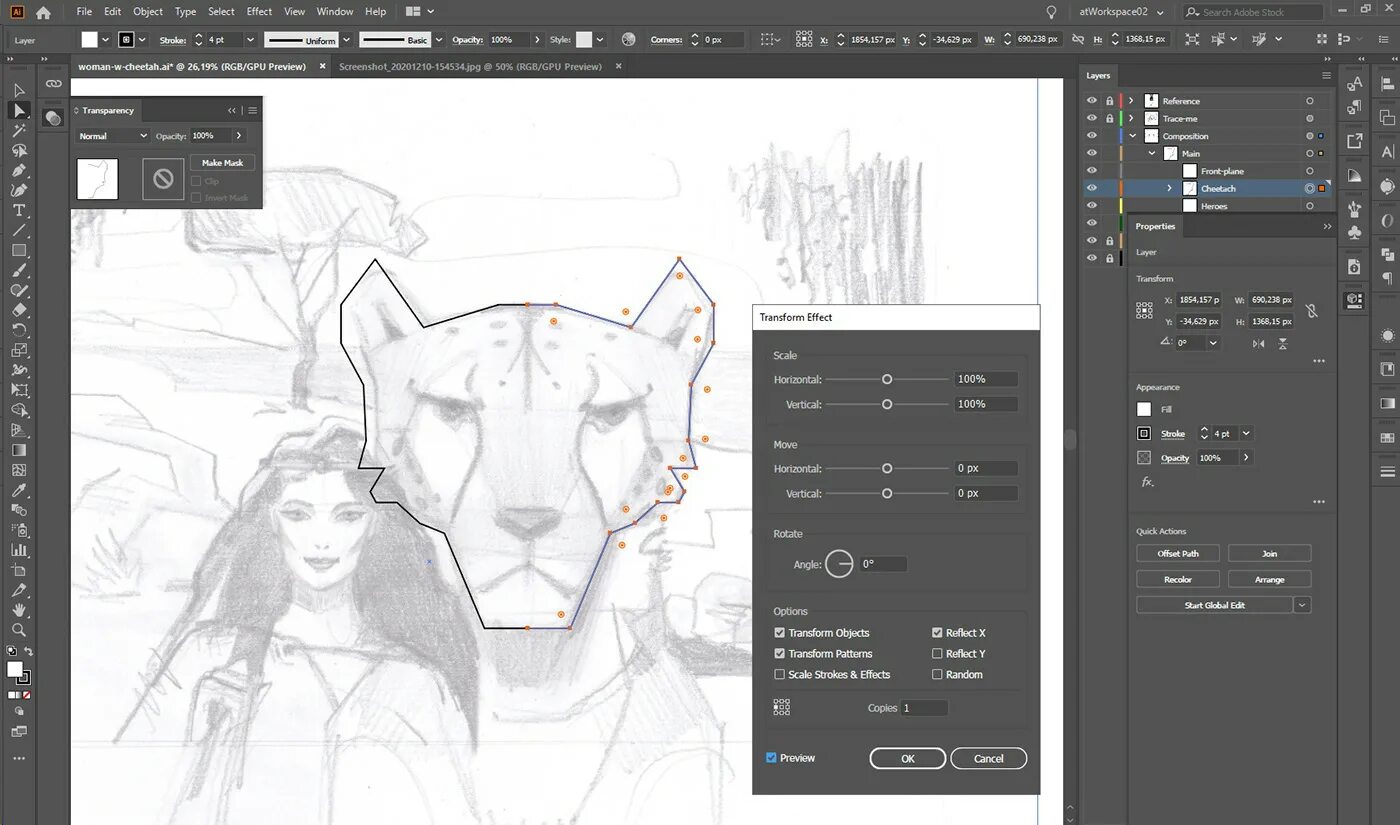
Task: Open the Object menu
Action: [x=148, y=12]
